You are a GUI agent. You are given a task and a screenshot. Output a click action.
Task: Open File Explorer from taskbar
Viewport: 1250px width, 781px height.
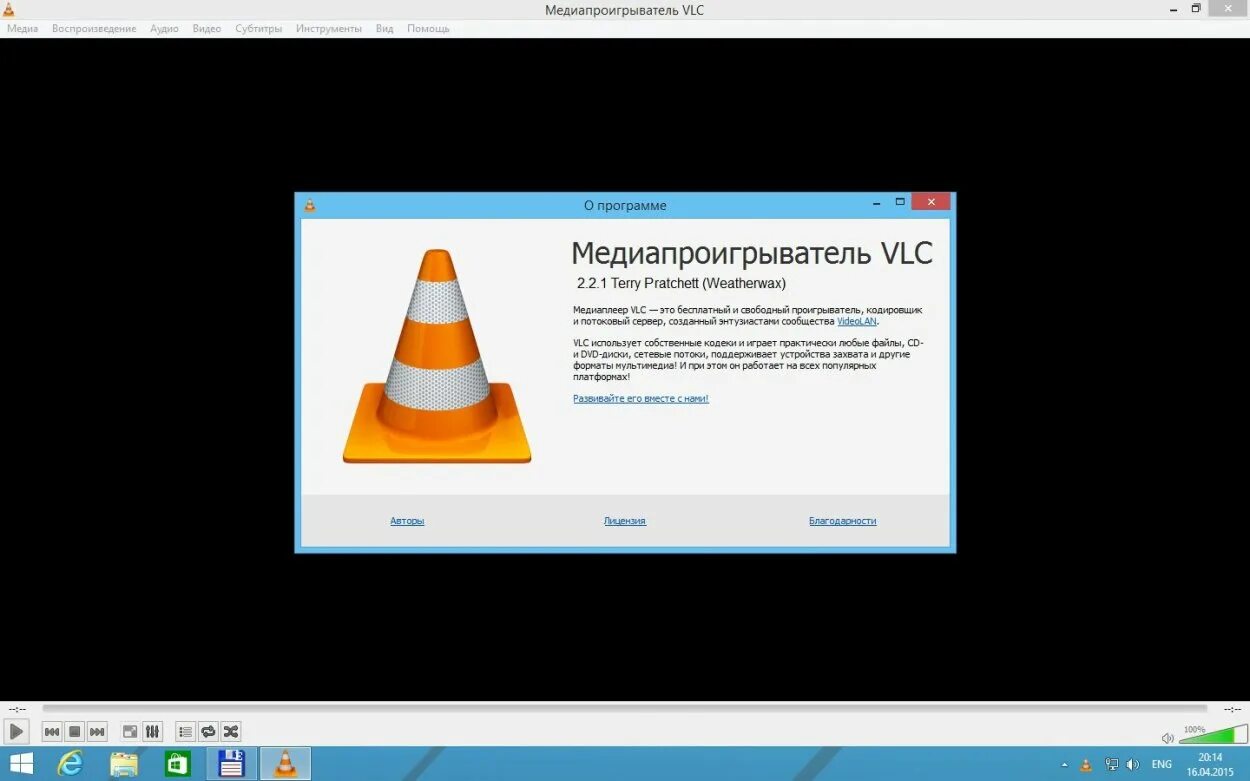pos(124,764)
